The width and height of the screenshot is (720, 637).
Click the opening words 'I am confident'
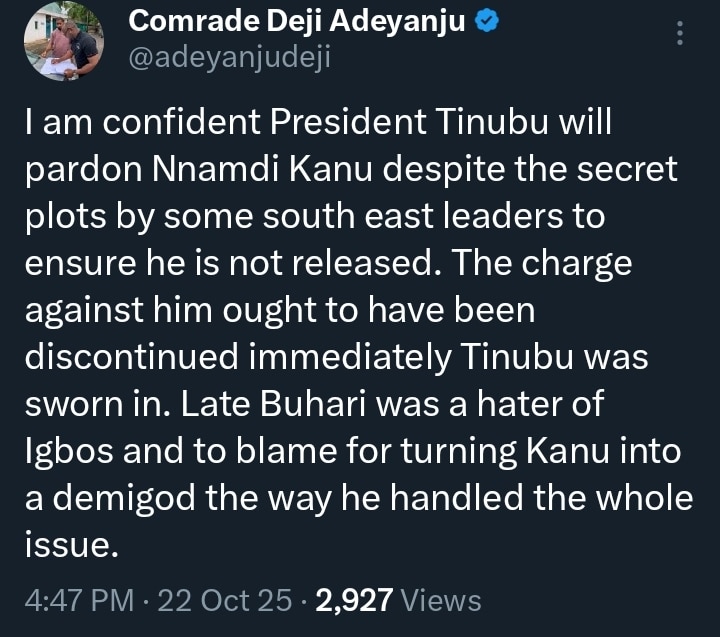[x=122, y=126]
